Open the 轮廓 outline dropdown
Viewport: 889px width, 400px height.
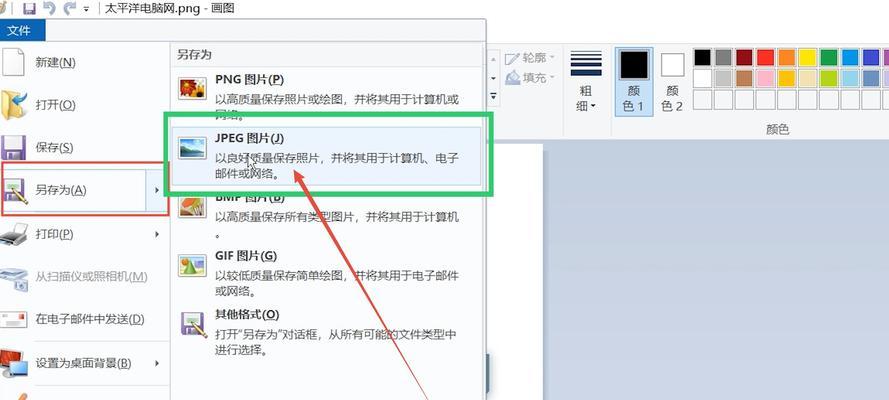tap(530, 58)
